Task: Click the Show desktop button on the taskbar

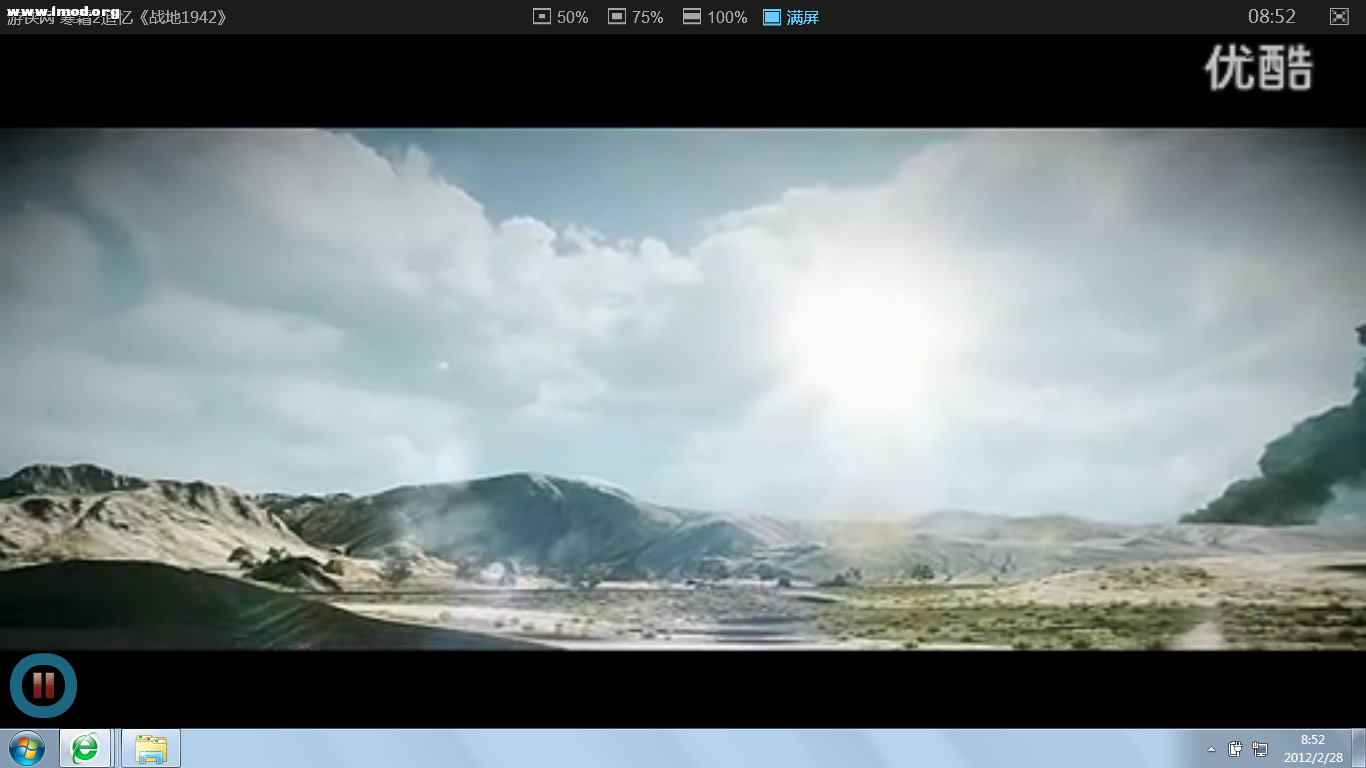Action: (1358, 748)
